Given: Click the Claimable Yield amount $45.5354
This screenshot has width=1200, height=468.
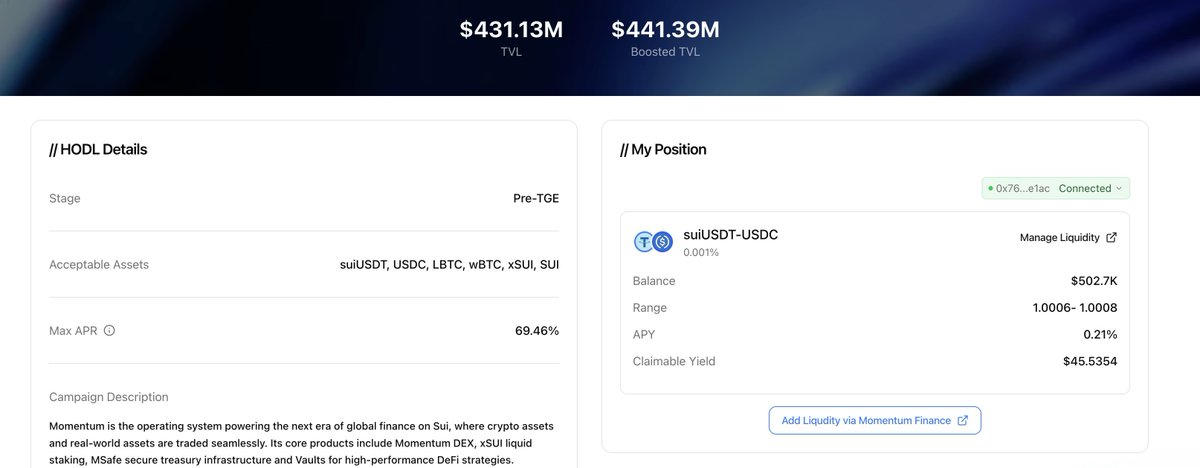Looking at the screenshot, I should 1090,361.
